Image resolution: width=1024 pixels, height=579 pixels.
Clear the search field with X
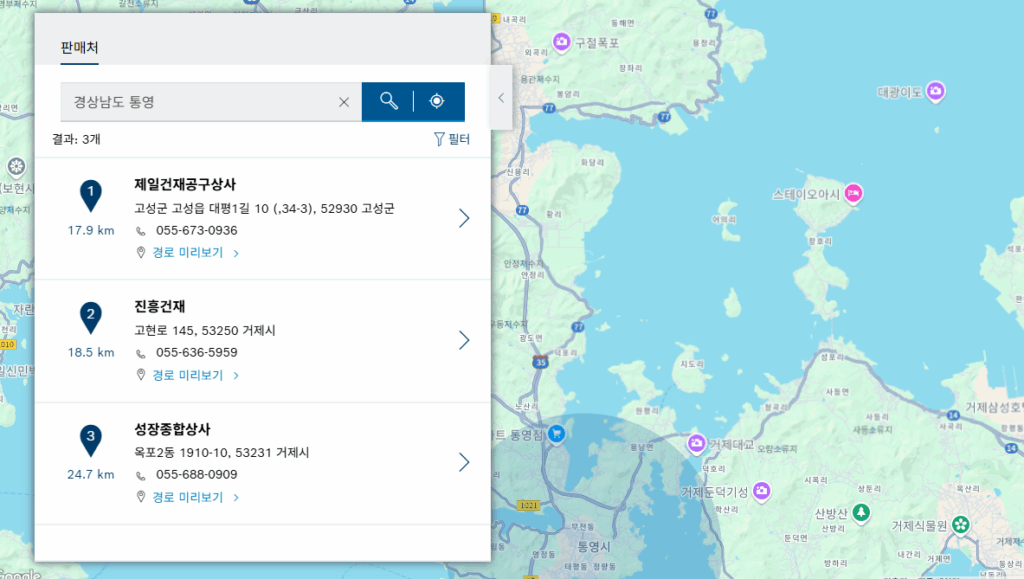[344, 102]
